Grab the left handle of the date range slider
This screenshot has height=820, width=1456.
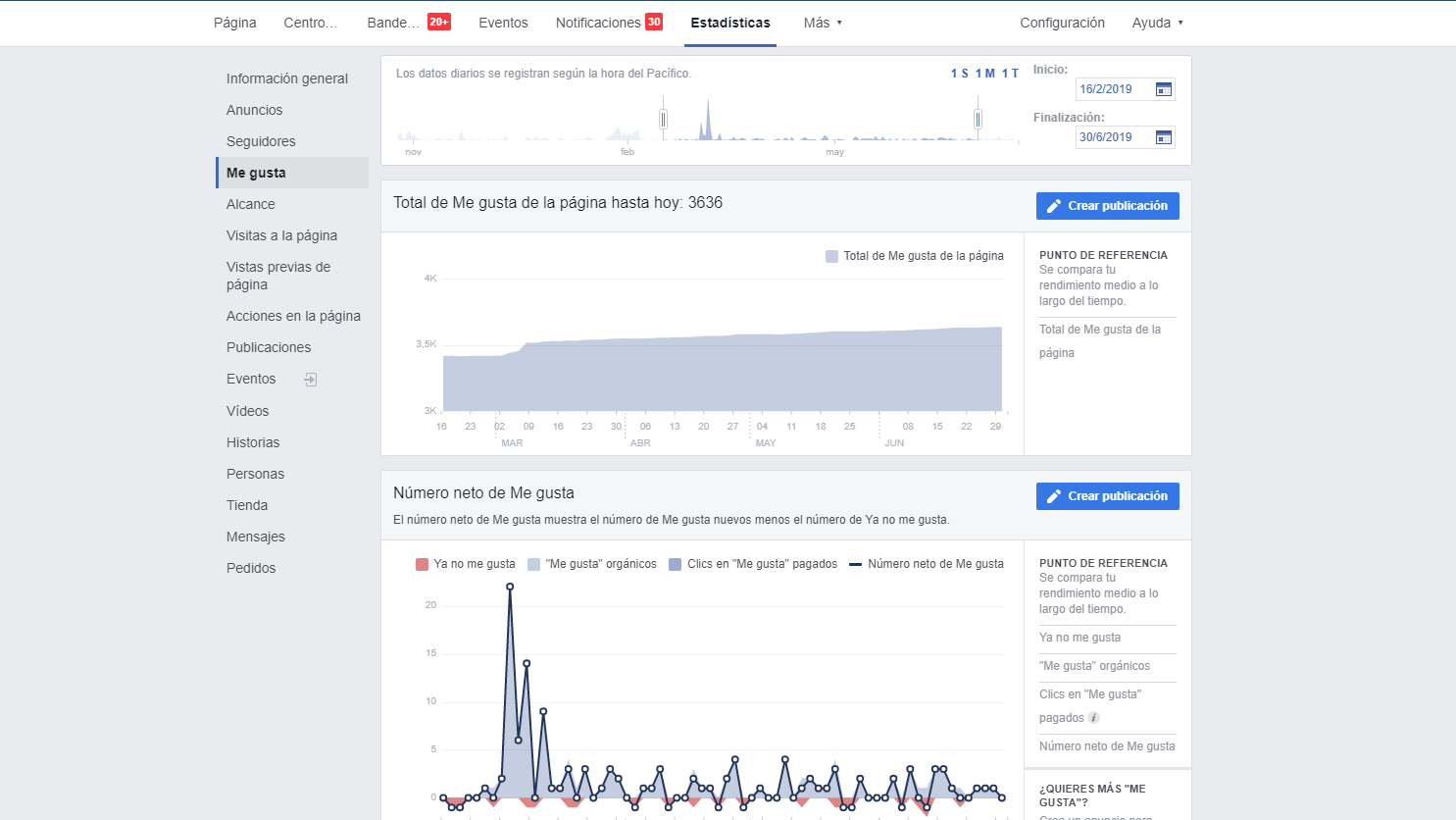pyautogui.click(x=664, y=119)
